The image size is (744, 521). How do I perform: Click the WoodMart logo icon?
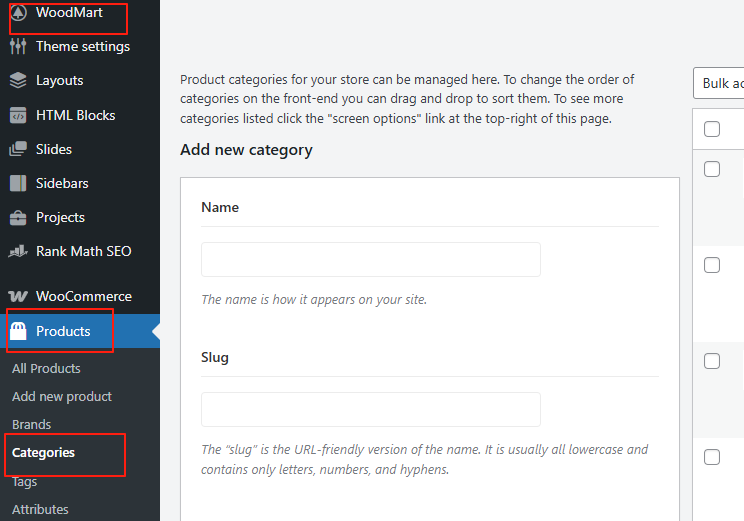pos(18,13)
